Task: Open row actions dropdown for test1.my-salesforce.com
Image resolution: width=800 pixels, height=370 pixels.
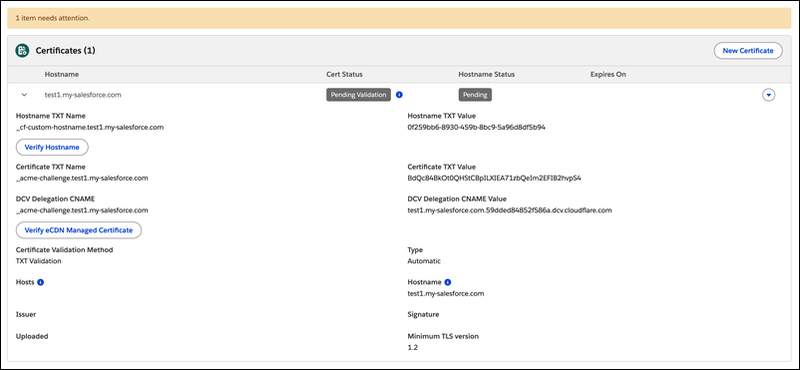Action: pyautogui.click(x=769, y=95)
